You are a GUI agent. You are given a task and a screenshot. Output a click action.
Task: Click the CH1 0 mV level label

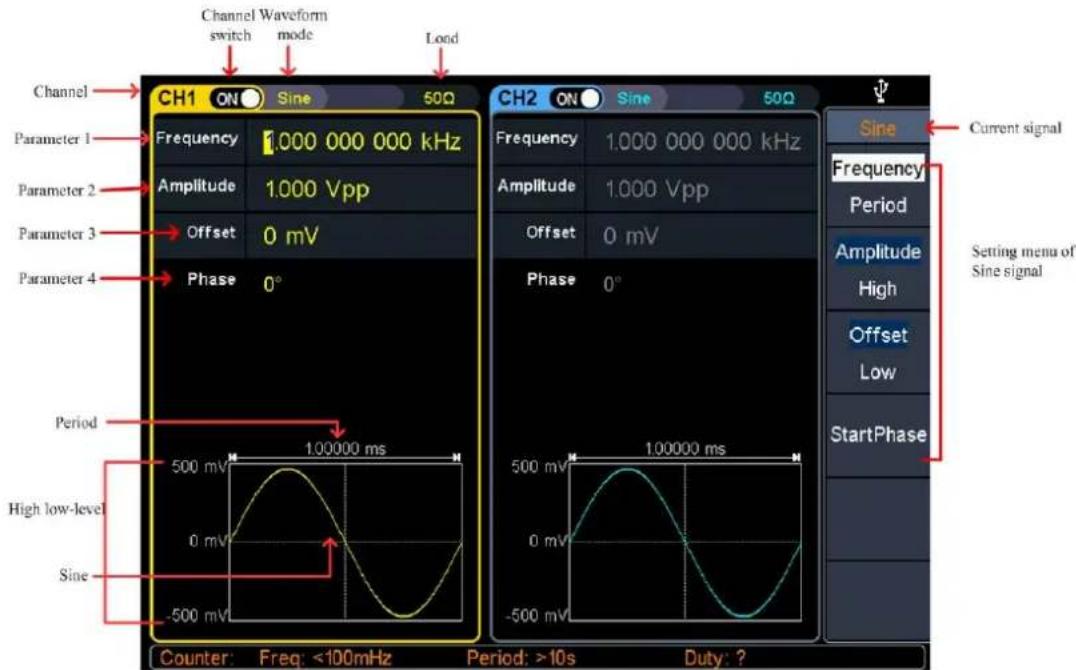[208, 542]
